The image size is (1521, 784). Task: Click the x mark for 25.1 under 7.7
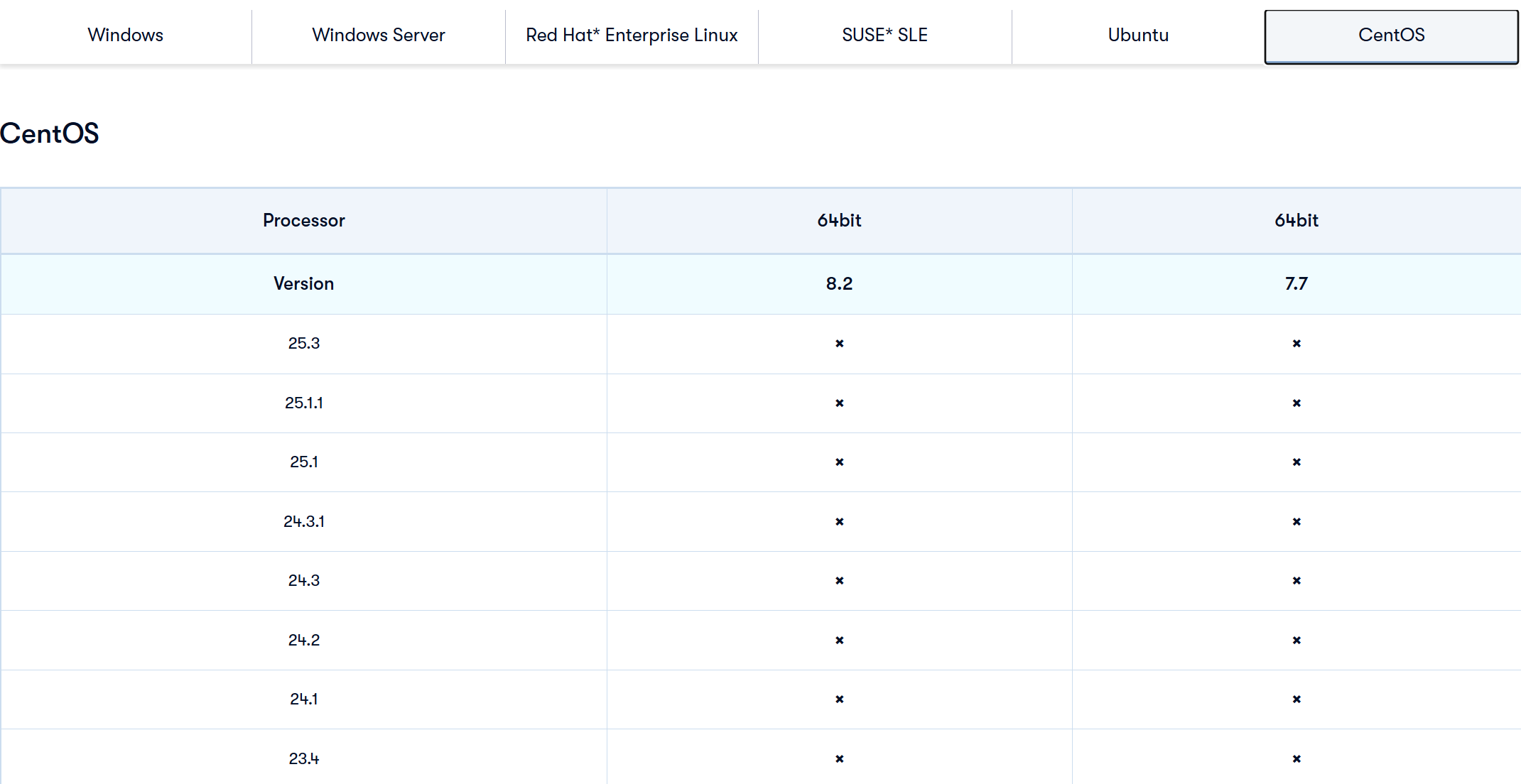(x=1296, y=462)
